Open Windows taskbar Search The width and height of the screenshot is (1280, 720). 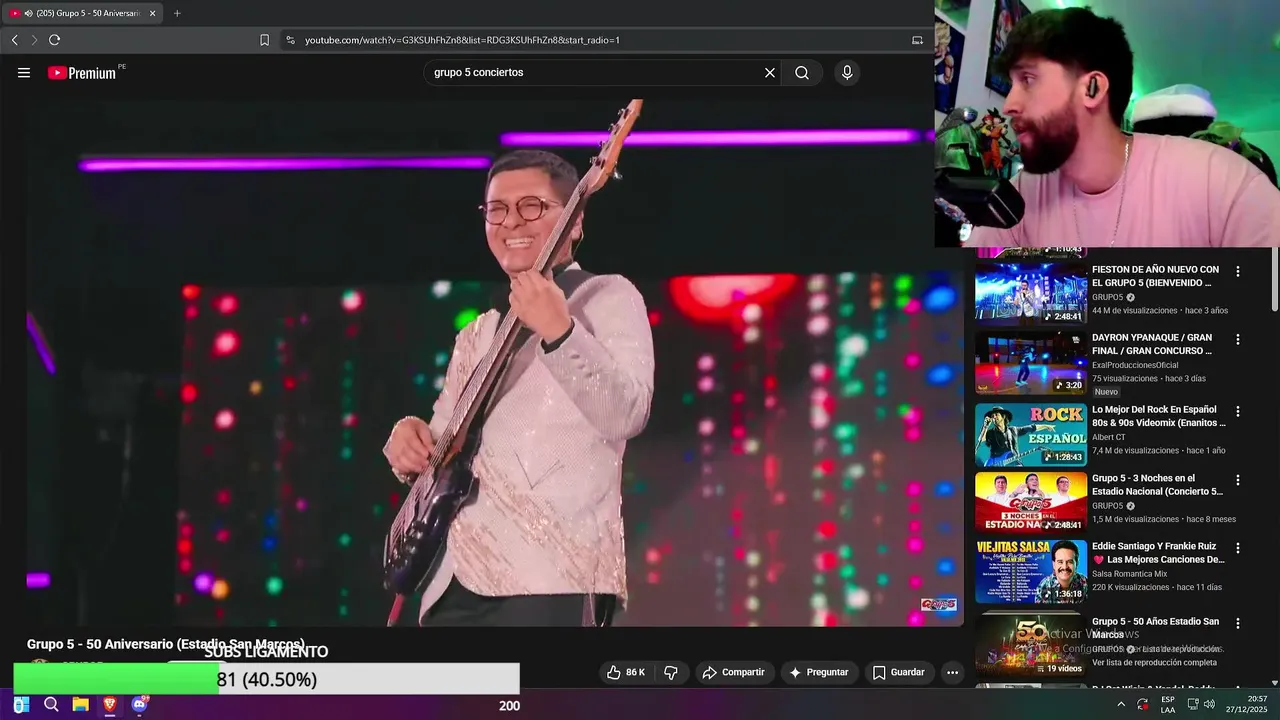point(51,705)
